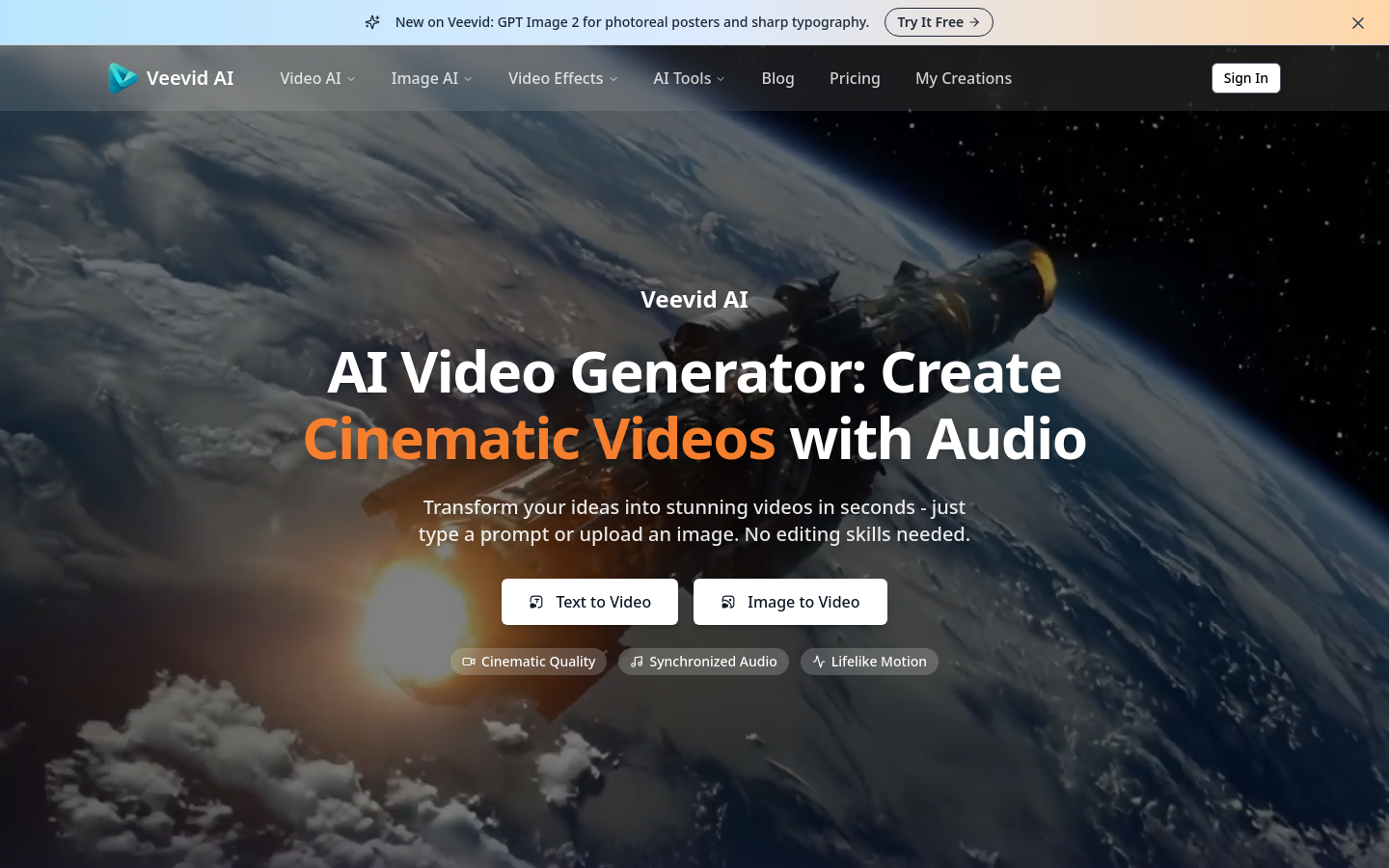Click the Image to Video button
This screenshot has height=868, width=1389.
click(790, 602)
